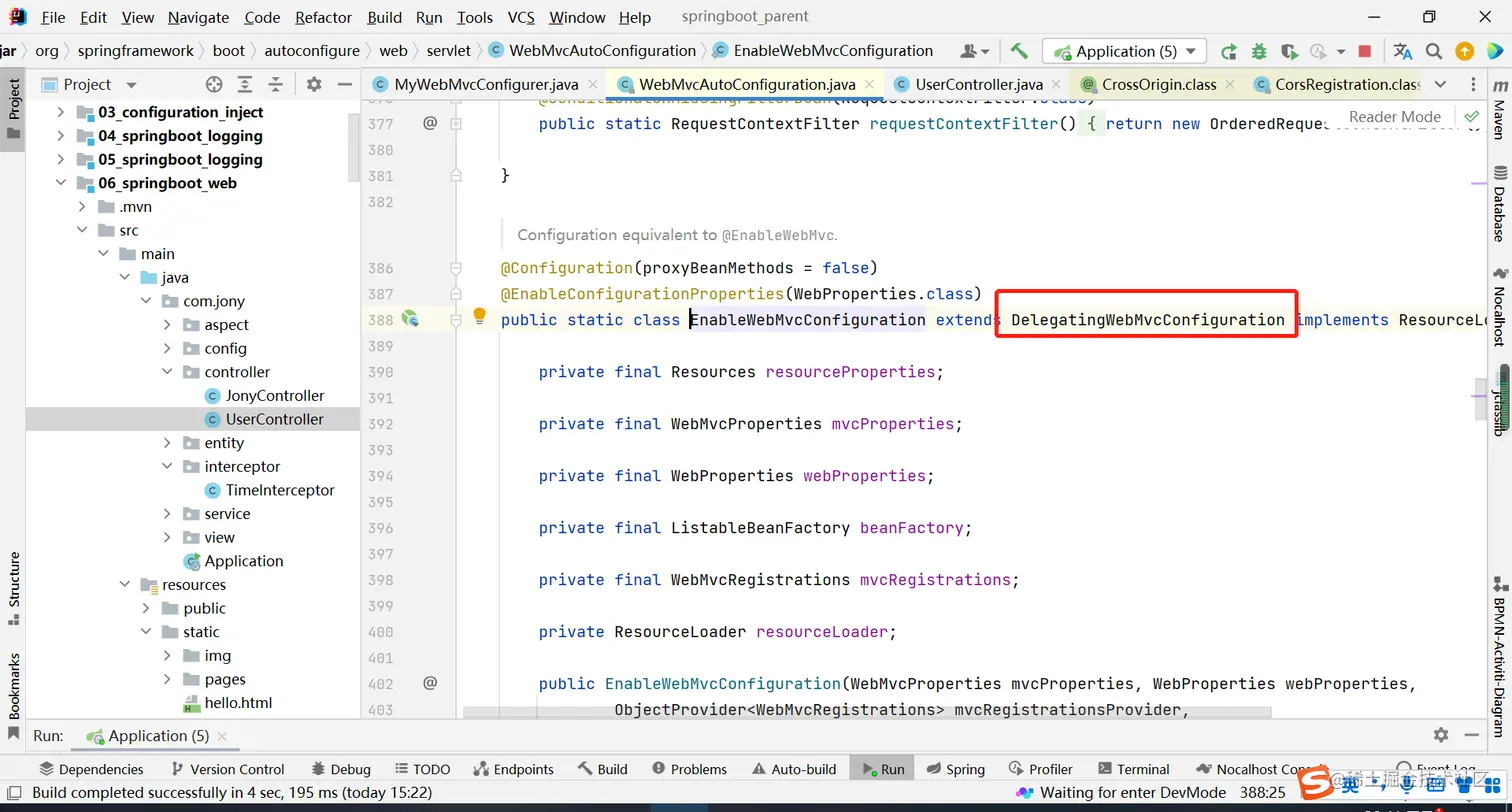Expand the .mvn folder

(x=82, y=207)
